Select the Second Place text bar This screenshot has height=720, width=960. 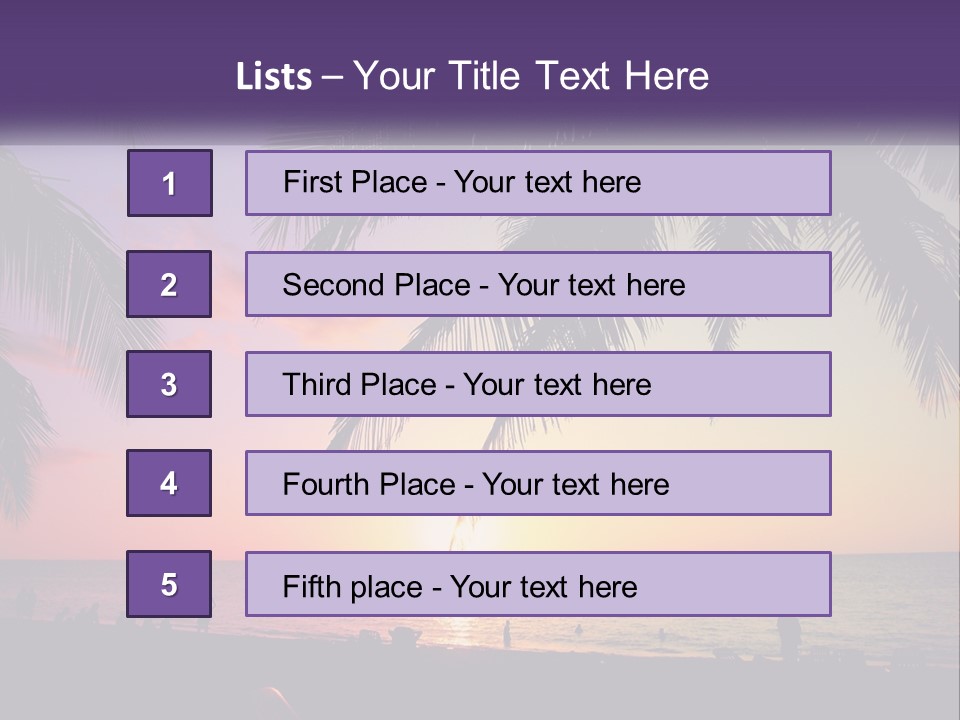(x=538, y=284)
